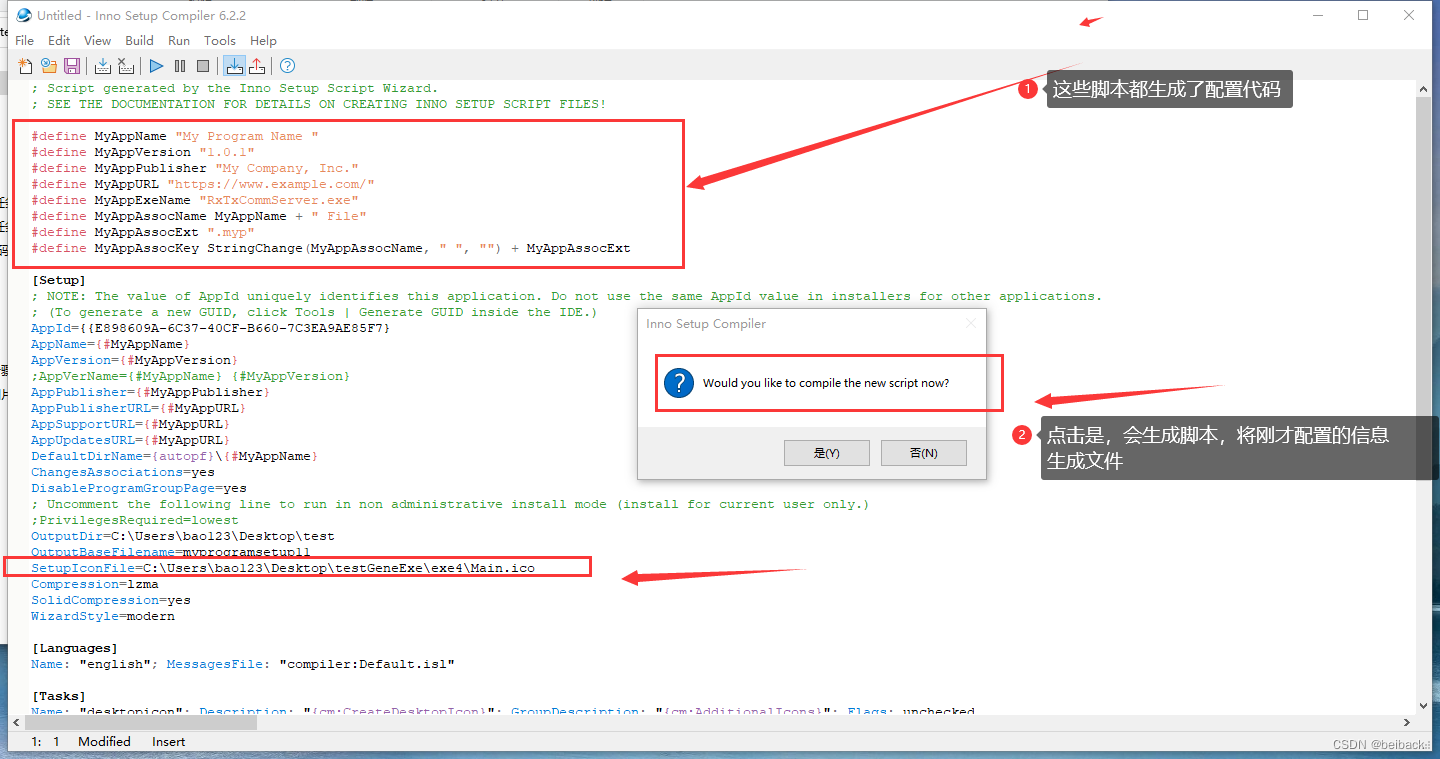1440x759 pixels.
Task: Click the 'DefaultDirName={autopf}' line
Action: [x=175, y=456]
